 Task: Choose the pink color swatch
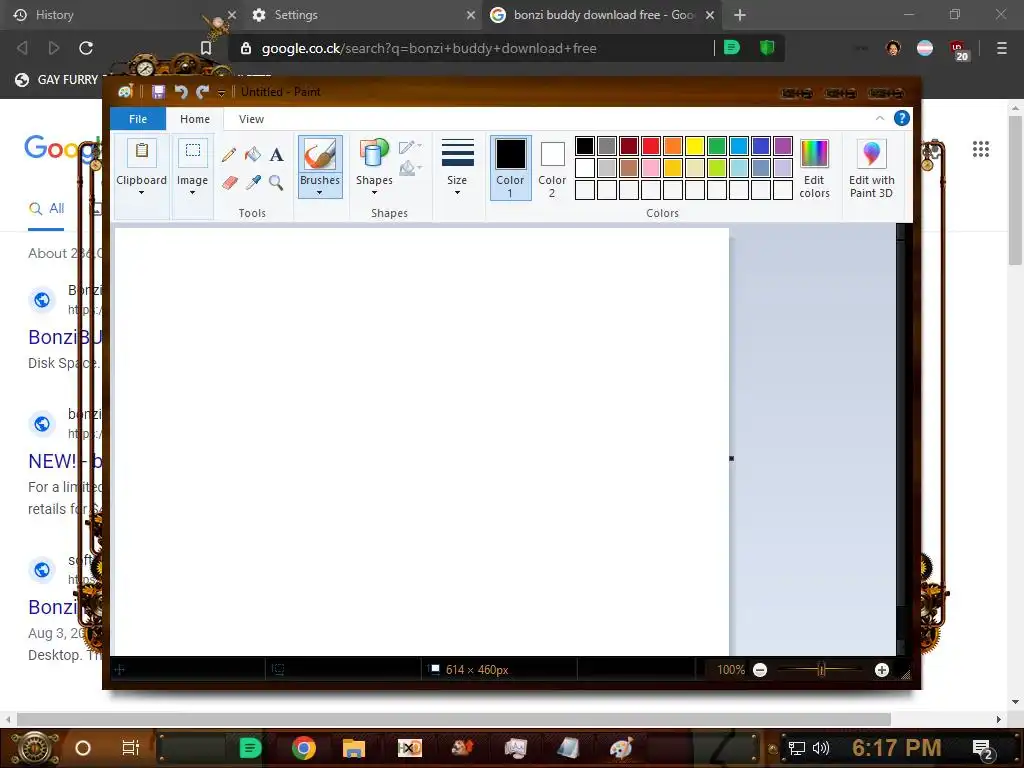[651, 168]
